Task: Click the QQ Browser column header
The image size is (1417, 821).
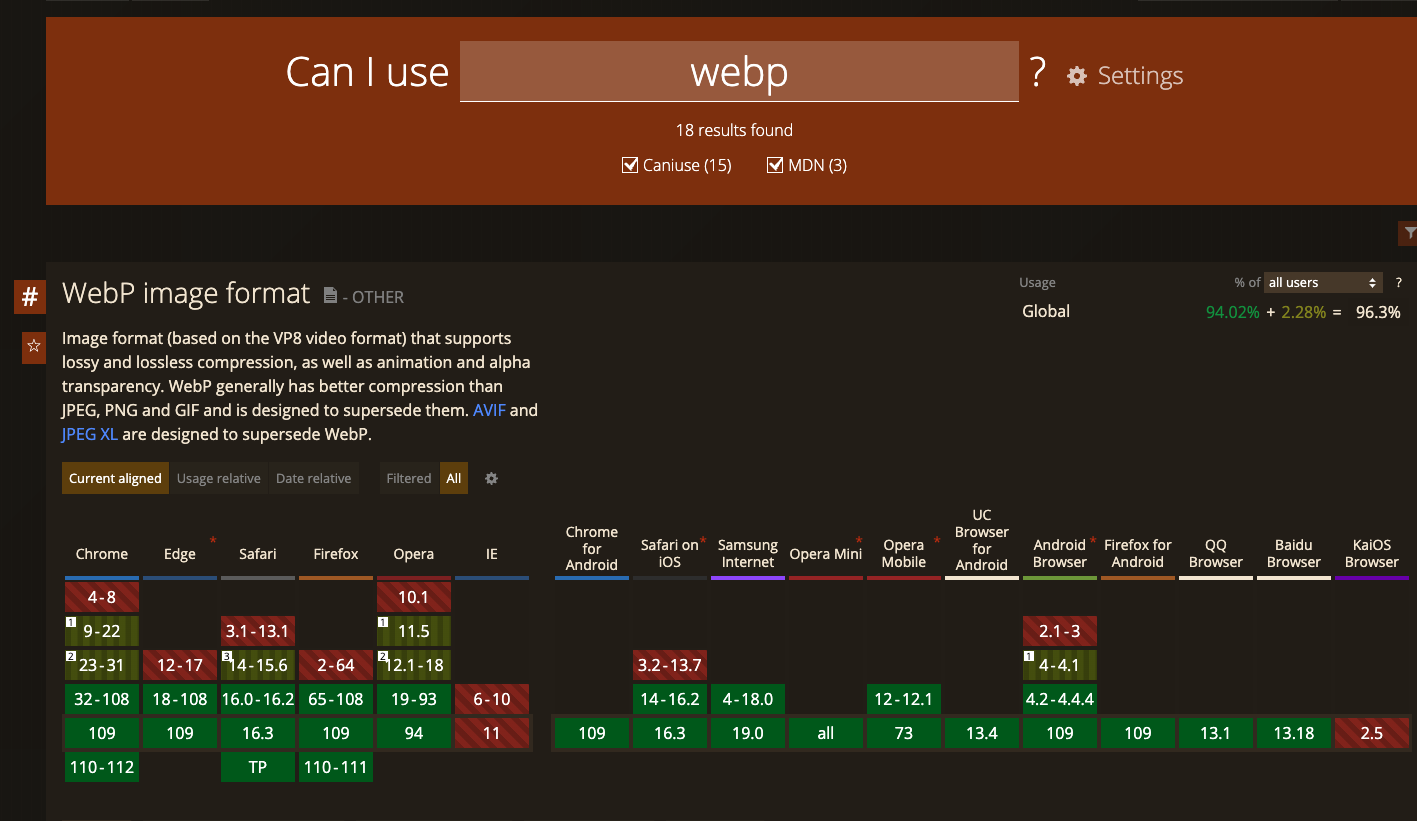Action: [x=1216, y=553]
